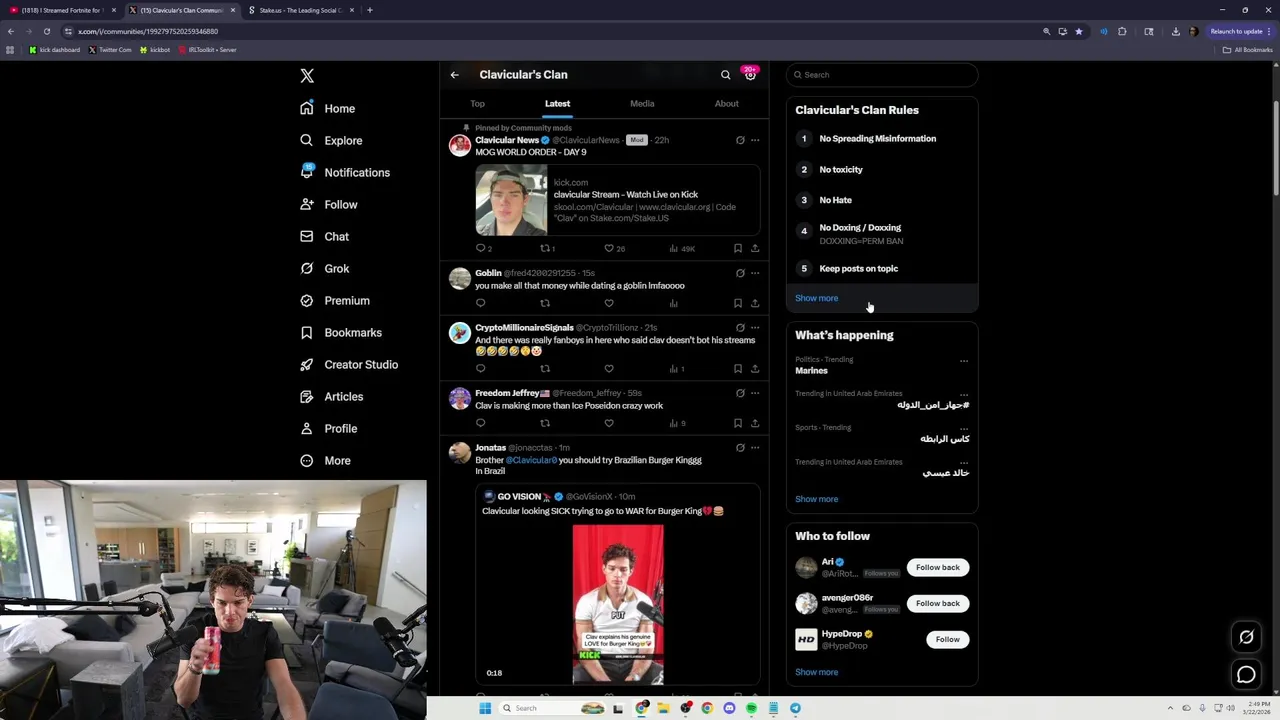Click the X logo in the sidebar
This screenshot has height=720, width=1280.
pyautogui.click(x=307, y=76)
